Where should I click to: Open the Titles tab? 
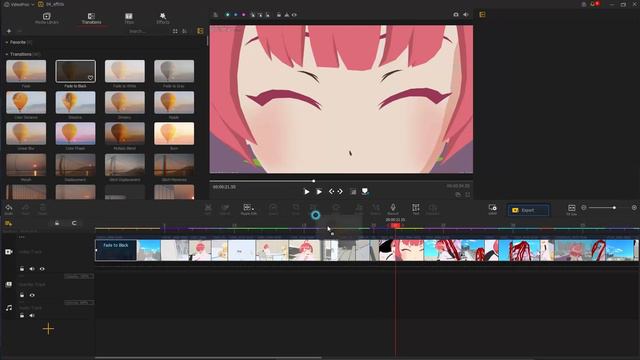point(129,18)
